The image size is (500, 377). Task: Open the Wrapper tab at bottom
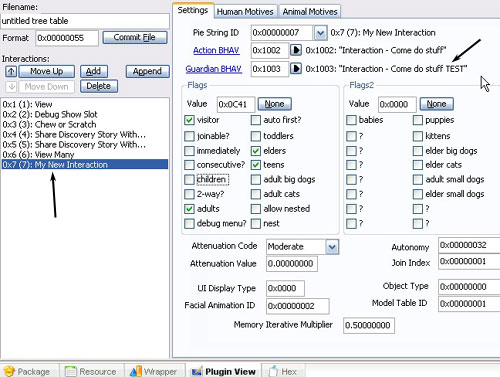point(154,371)
